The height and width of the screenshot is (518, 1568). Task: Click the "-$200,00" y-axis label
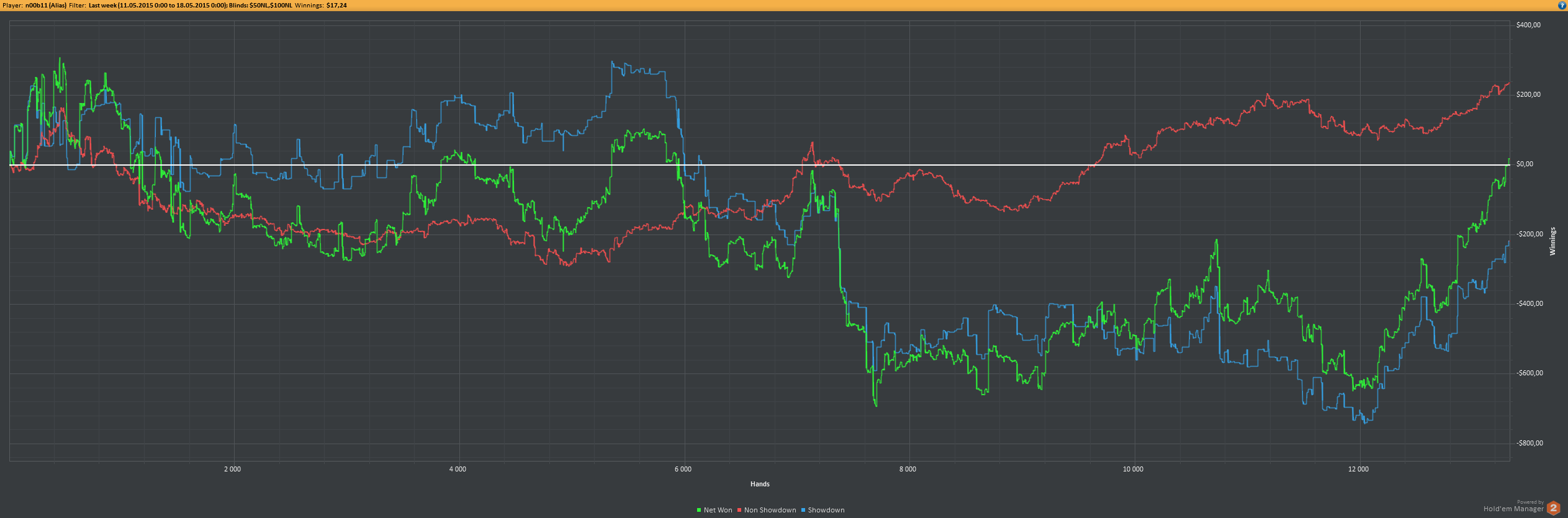click(1530, 234)
